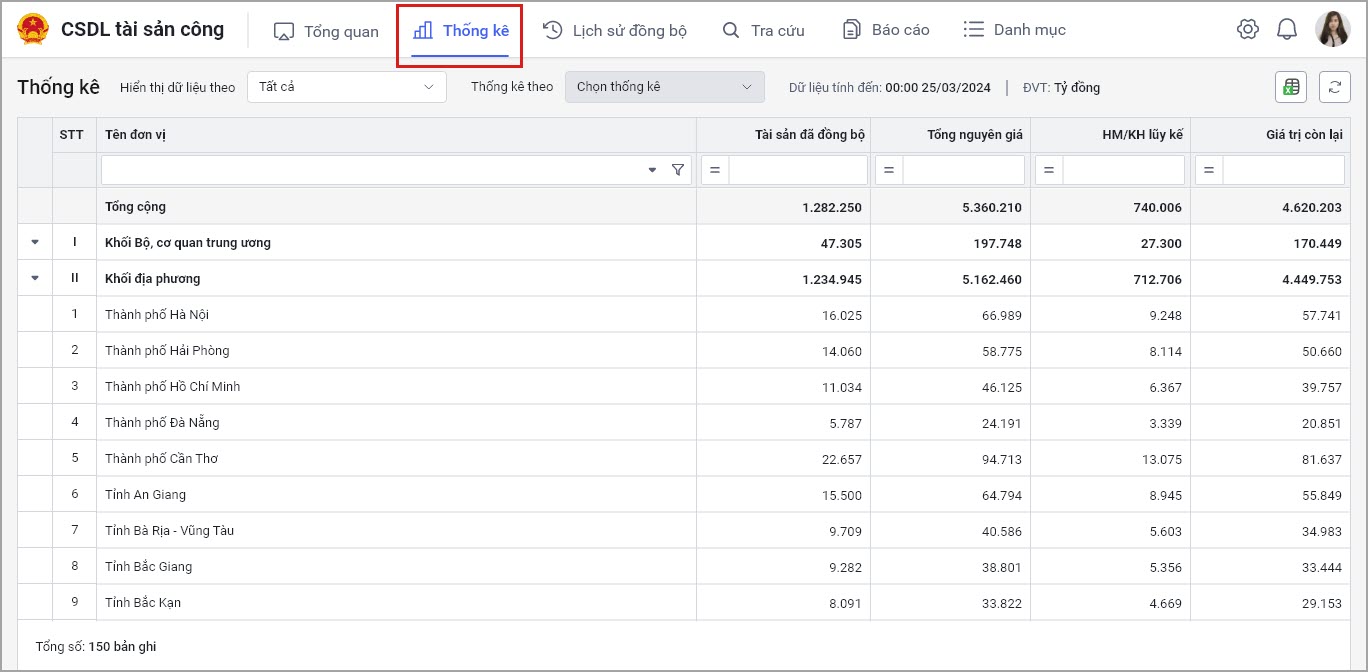1368x672 pixels.
Task: Open the Hiển thị dữ liệu theo dropdown
Action: [346, 87]
